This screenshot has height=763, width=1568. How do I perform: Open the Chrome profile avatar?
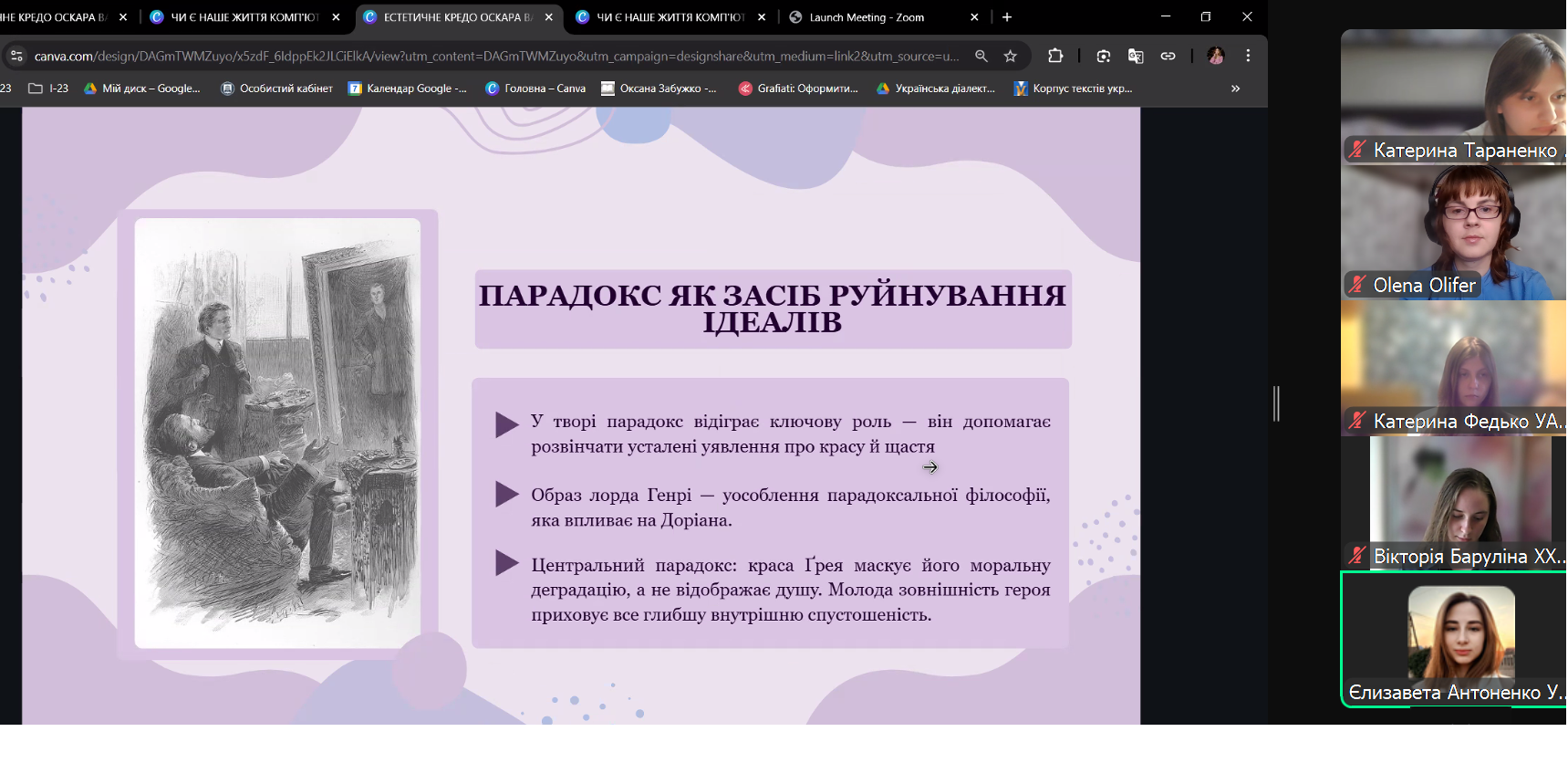click(1215, 57)
